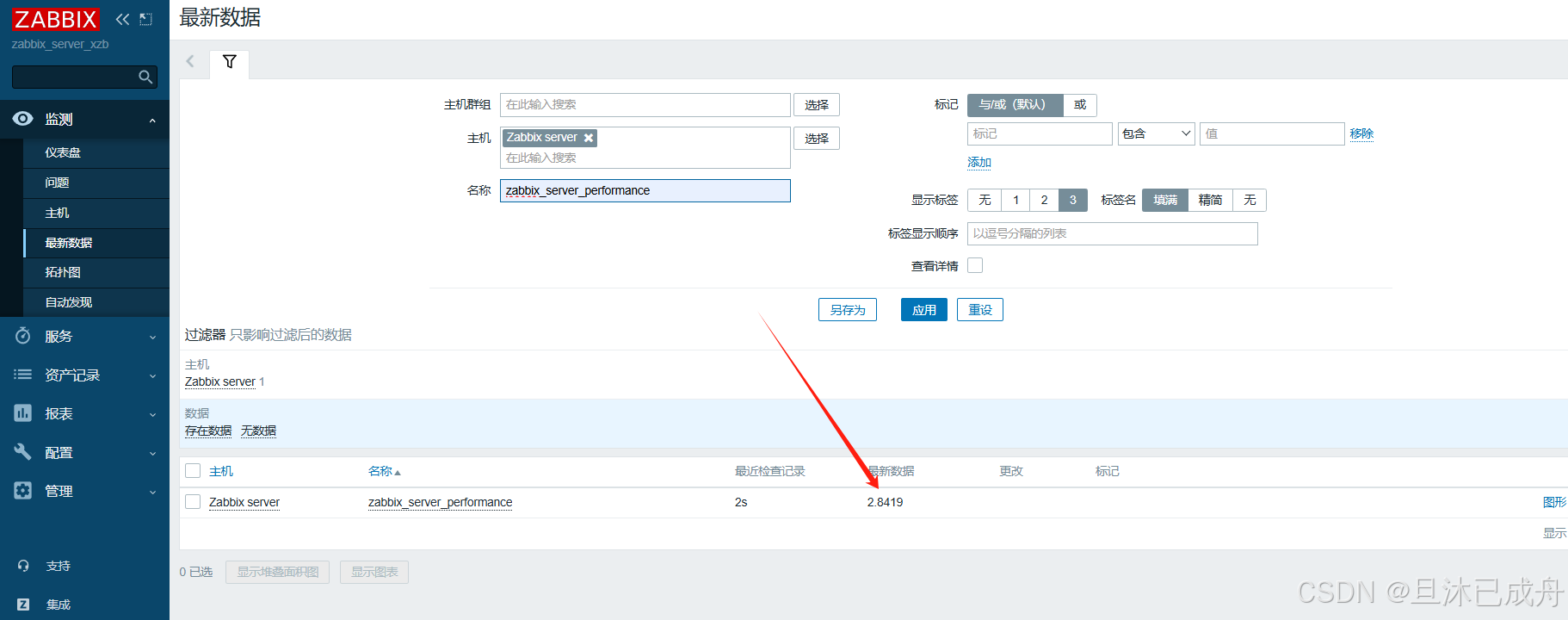
Task: Open 最新数据 in the sidebar
Action: (96, 243)
